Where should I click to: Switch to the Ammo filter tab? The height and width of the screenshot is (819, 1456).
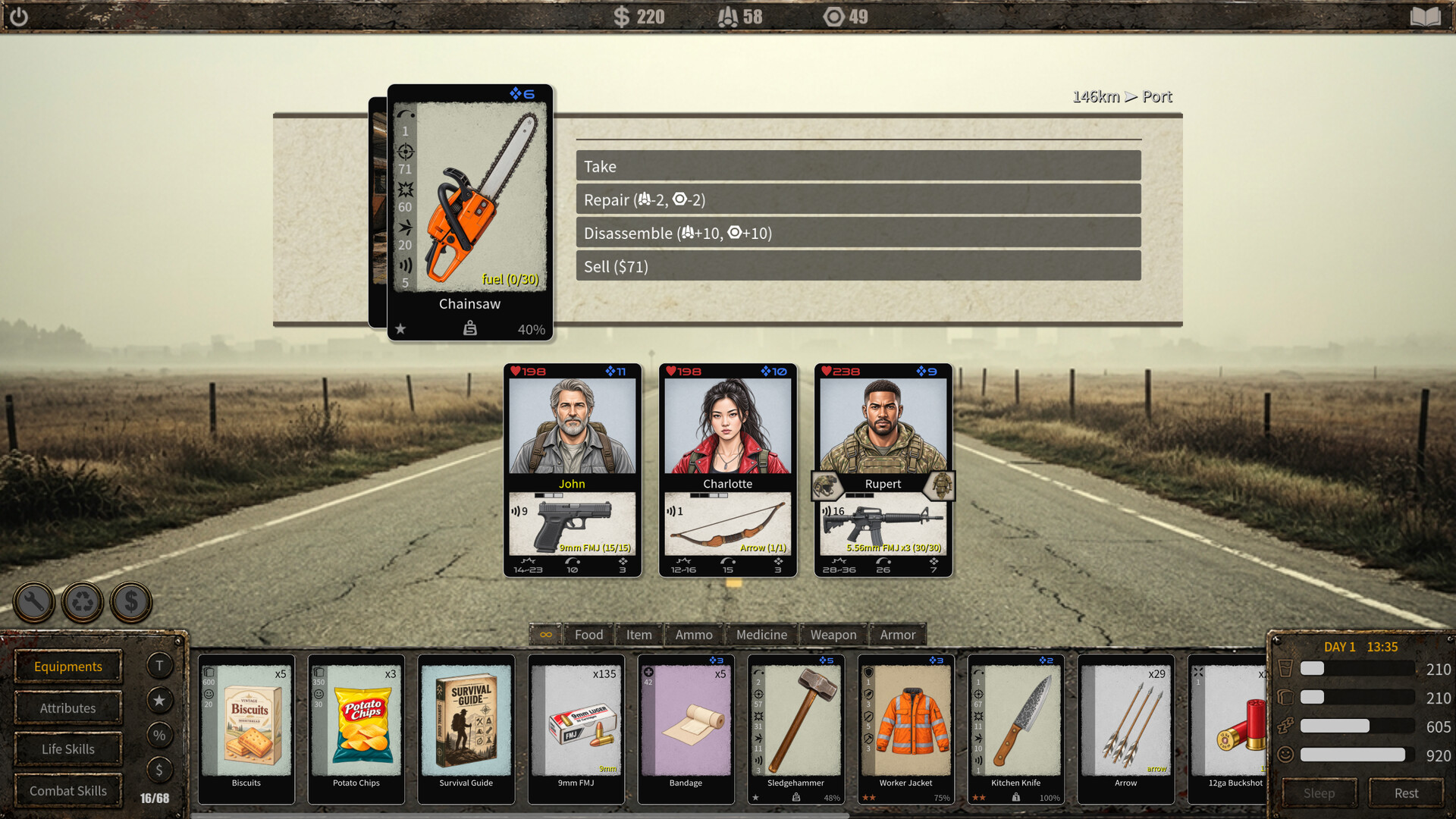coord(694,635)
